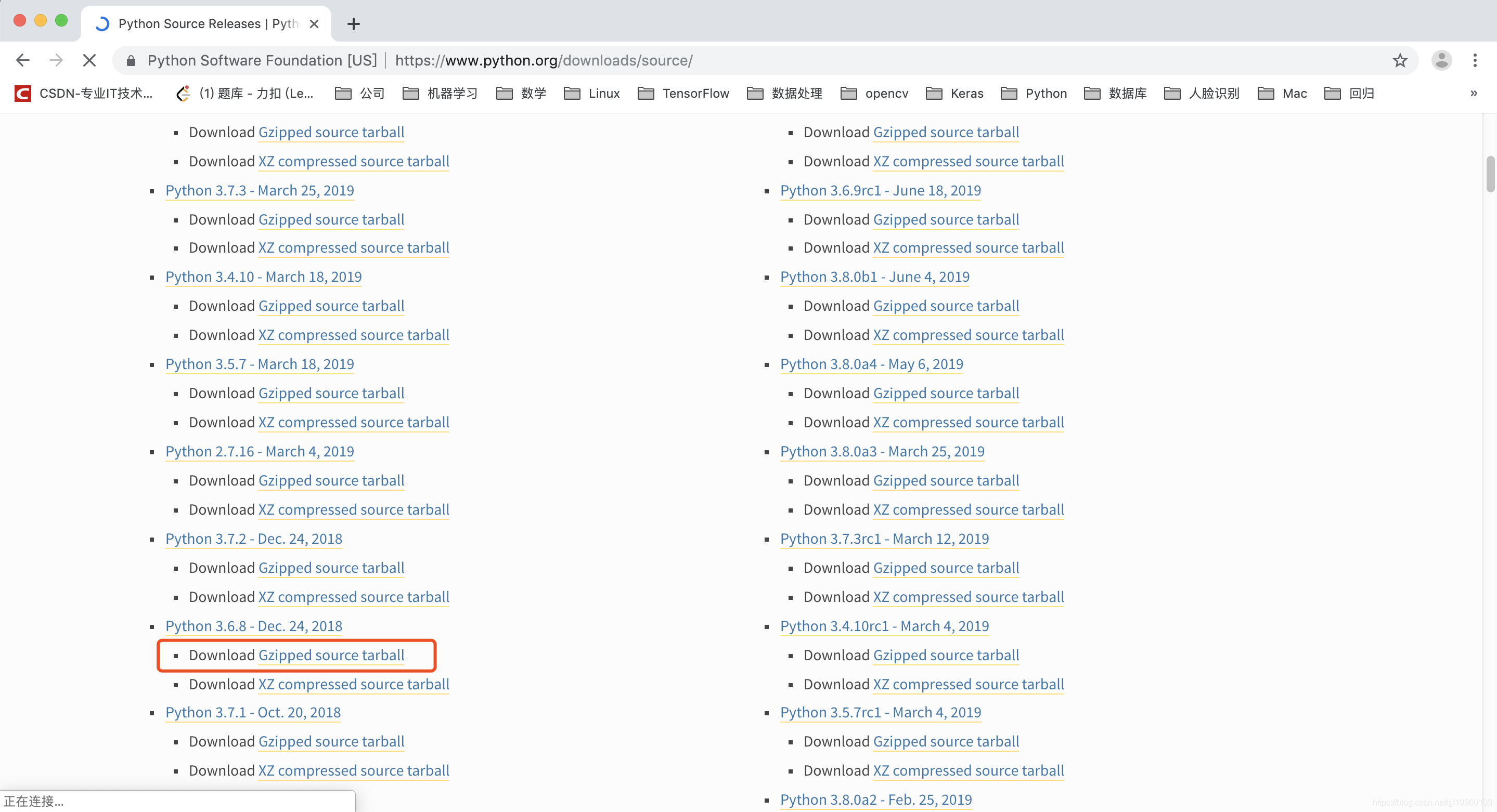Image resolution: width=1497 pixels, height=812 pixels.
Task: Open the TensorFlow bookmarks folder
Action: (683, 93)
